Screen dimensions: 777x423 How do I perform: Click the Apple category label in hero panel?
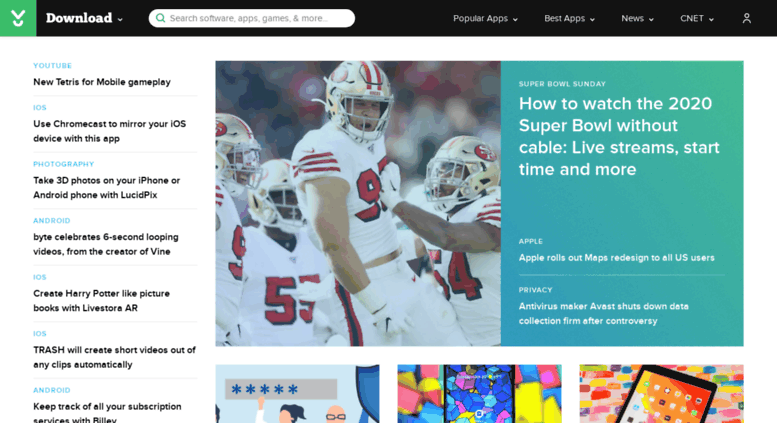(x=530, y=241)
